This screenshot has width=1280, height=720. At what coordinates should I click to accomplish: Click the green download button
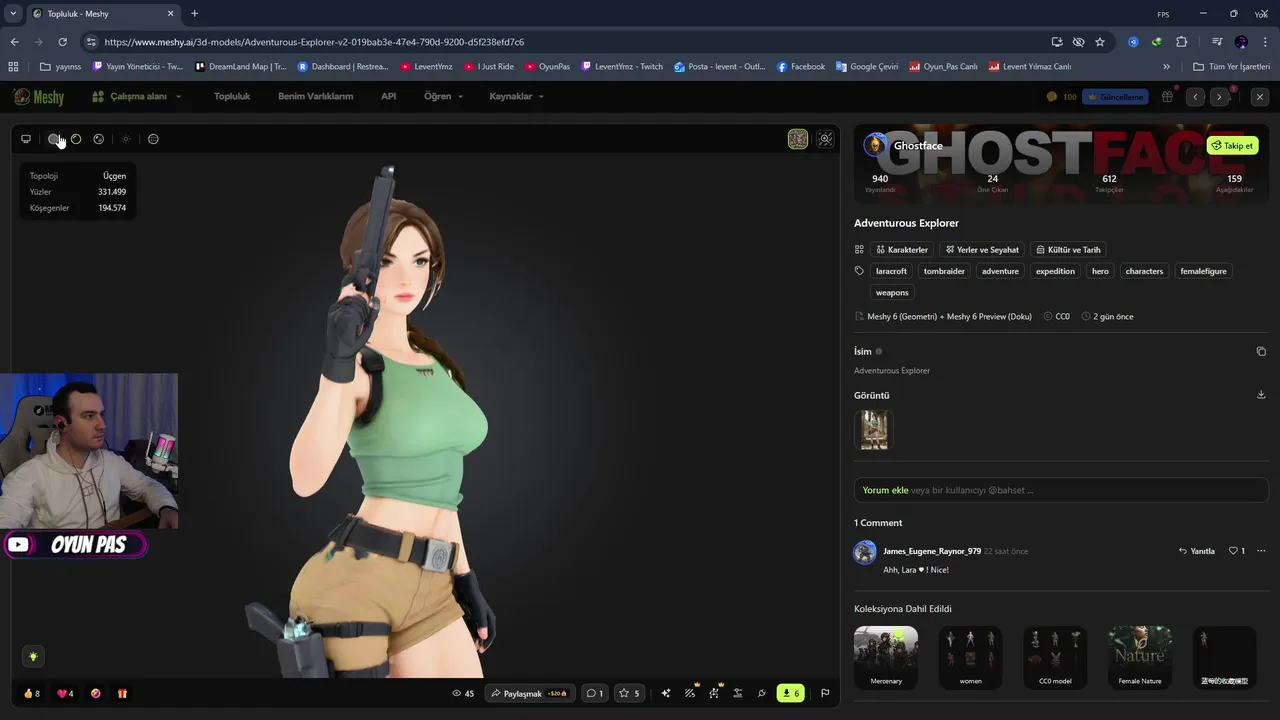tap(790, 693)
